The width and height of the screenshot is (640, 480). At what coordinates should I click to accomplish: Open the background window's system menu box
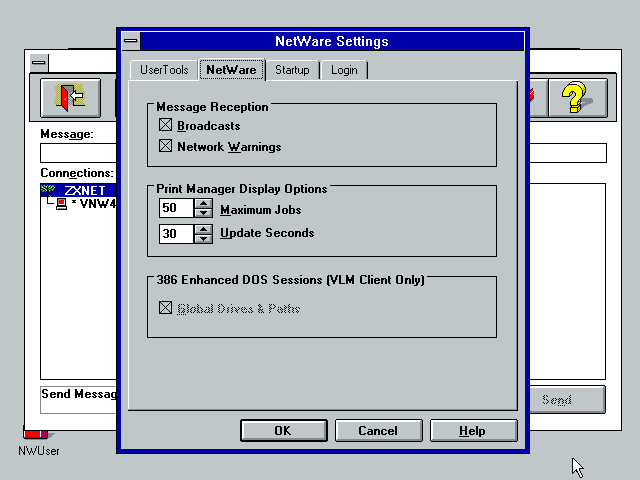[x=39, y=63]
